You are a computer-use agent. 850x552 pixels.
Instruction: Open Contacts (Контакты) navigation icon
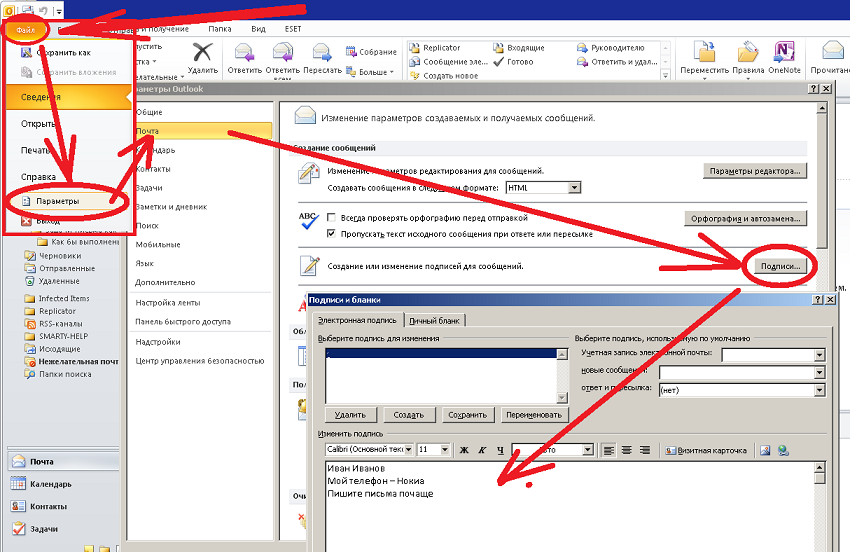pos(18,506)
